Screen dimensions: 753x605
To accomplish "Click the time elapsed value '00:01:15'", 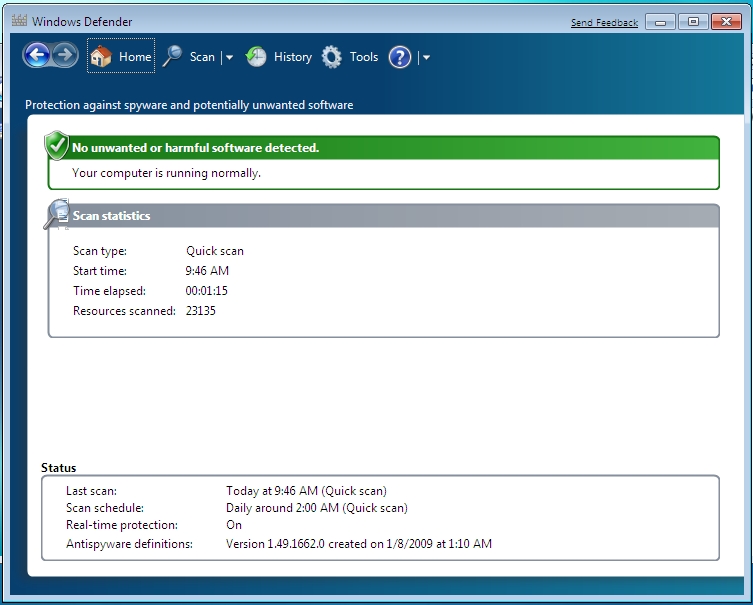I will tap(206, 291).
